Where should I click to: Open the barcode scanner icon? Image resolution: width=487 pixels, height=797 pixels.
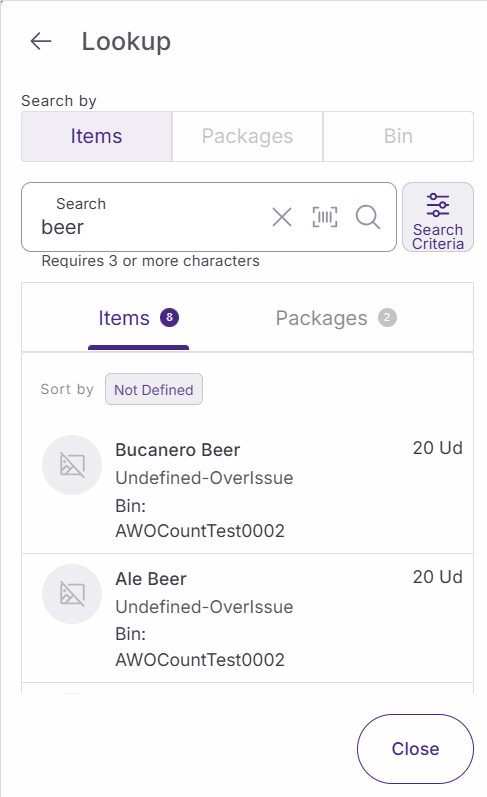[x=325, y=217]
